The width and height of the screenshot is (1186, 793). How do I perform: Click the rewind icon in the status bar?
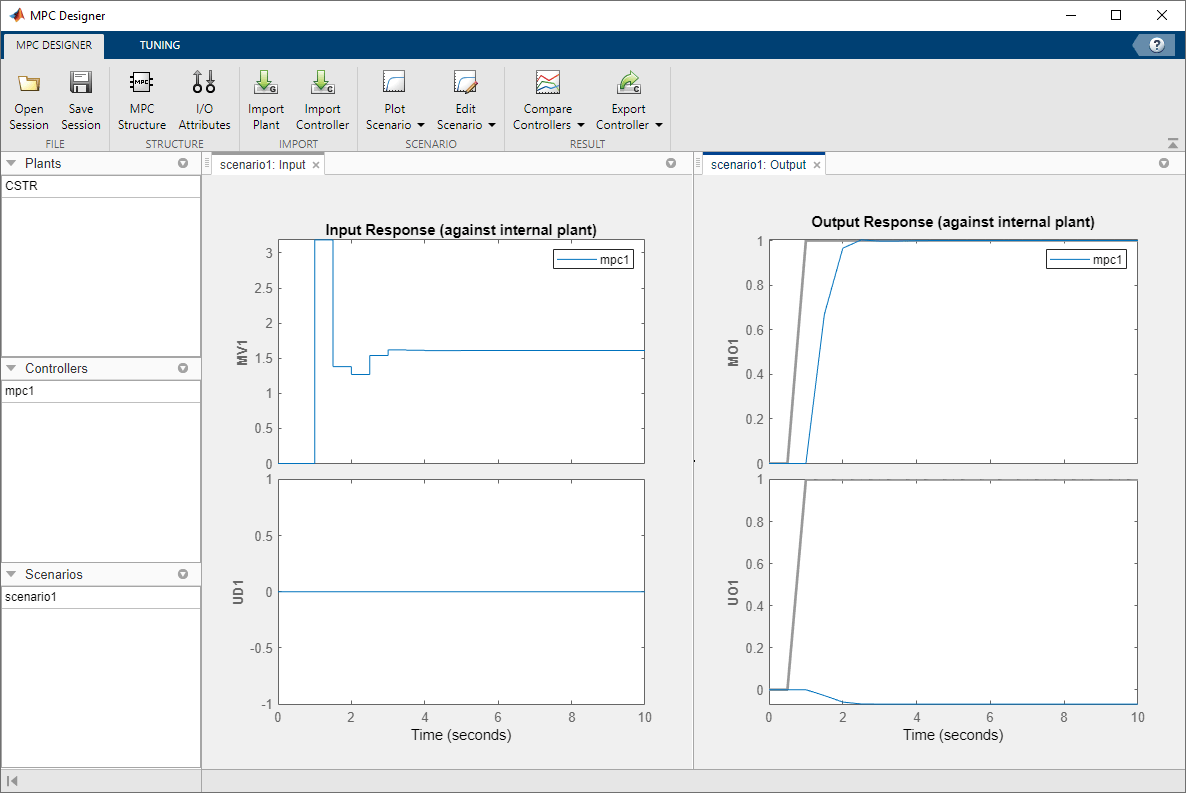(x=12, y=781)
